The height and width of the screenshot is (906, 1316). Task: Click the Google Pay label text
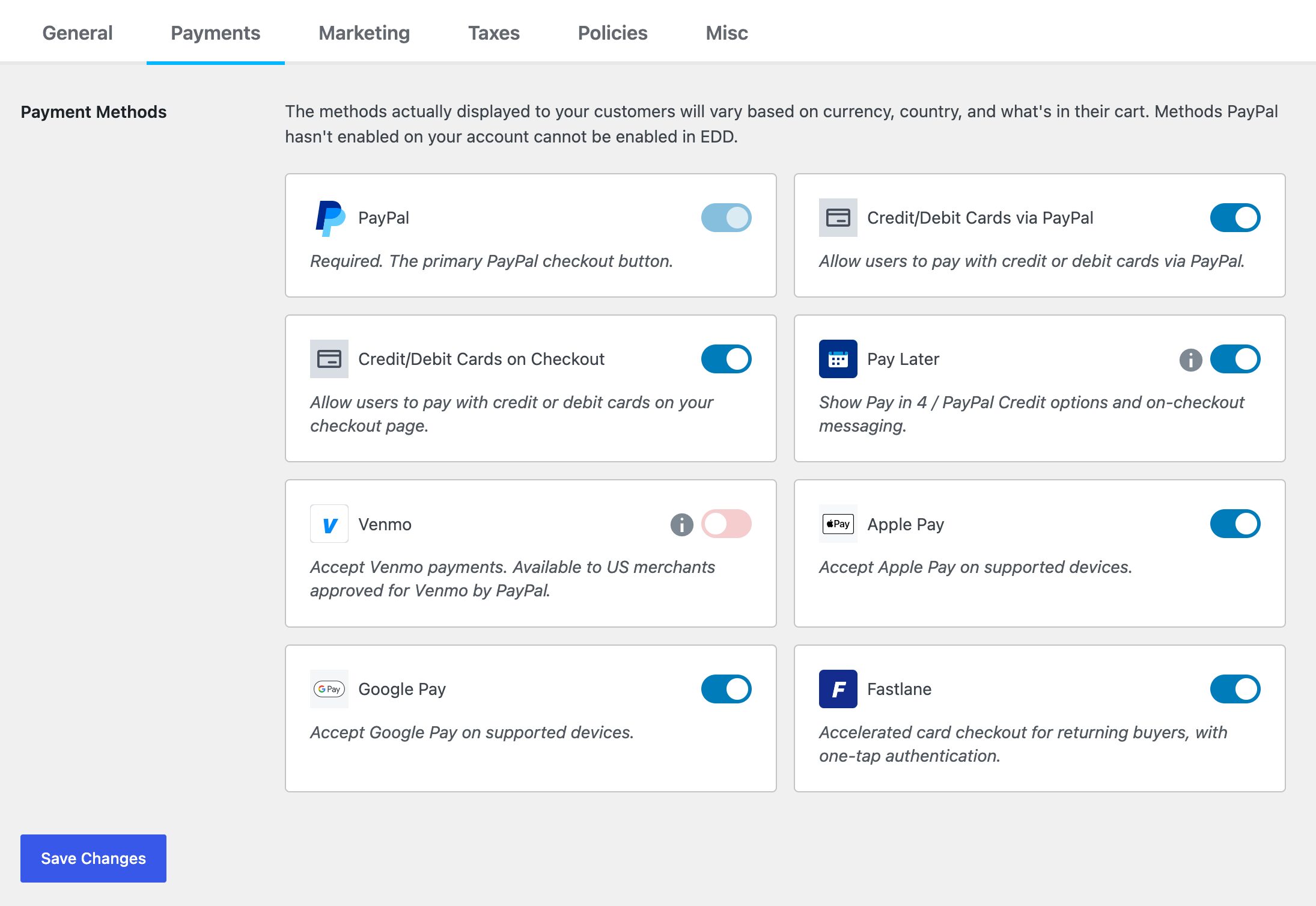point(402,689)
